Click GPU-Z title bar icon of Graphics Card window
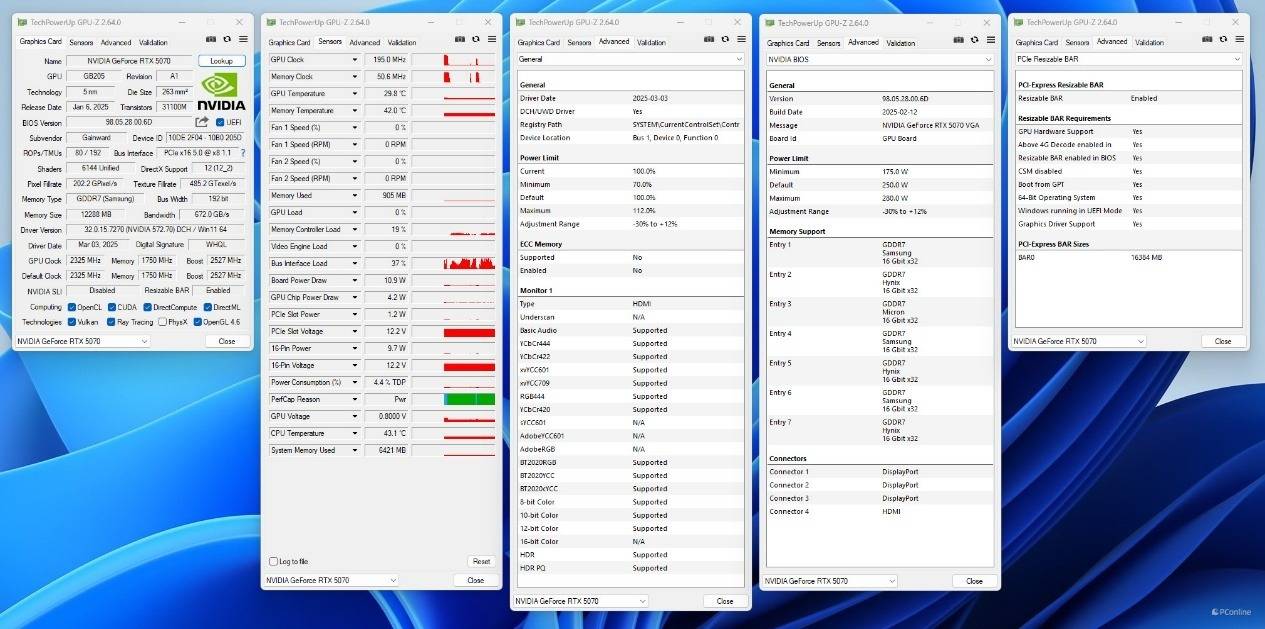 pyautogui.click(x=22, y=22)
